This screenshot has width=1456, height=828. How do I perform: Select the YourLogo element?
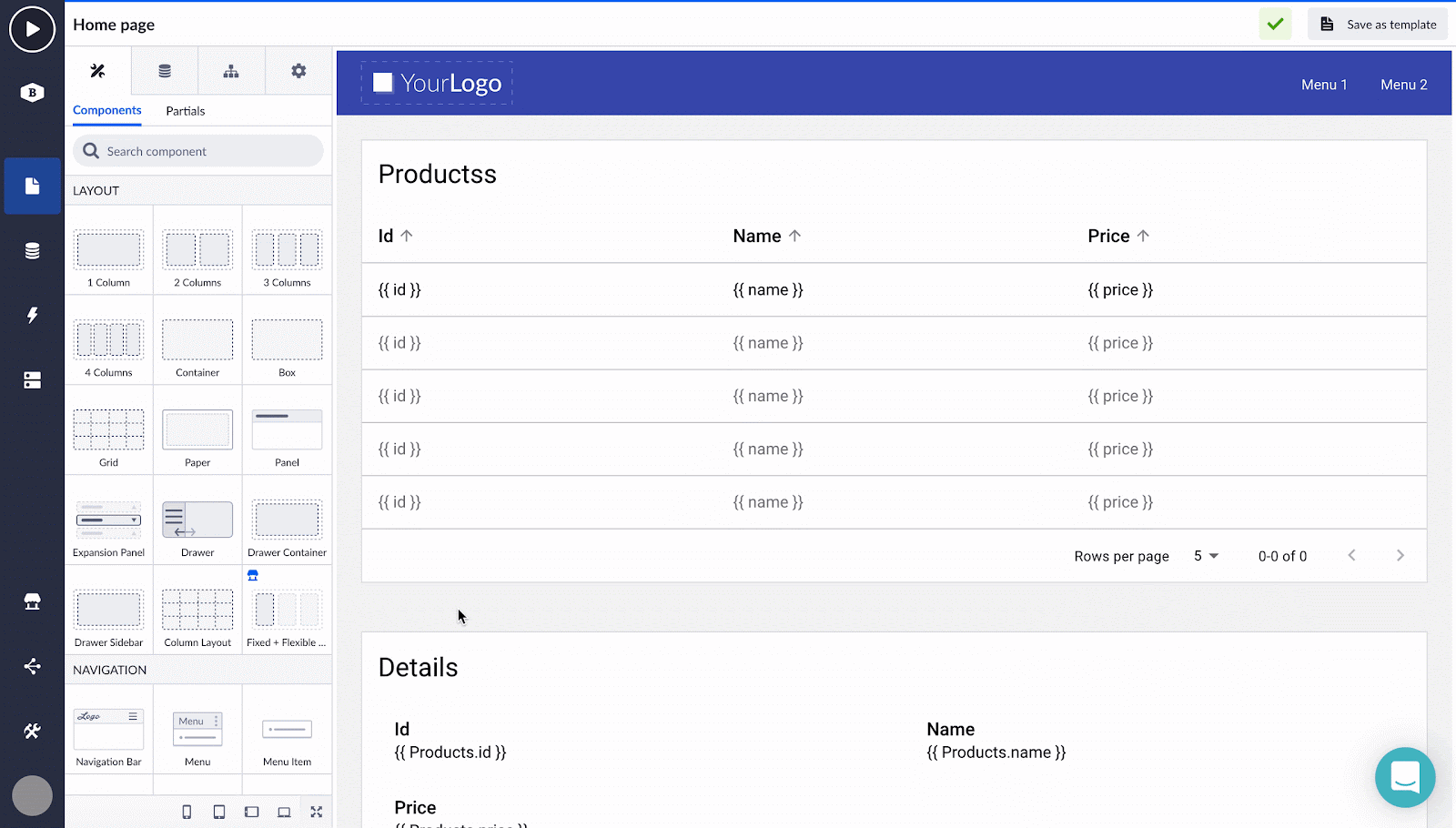pyautogui.click(x=437, y=83)
